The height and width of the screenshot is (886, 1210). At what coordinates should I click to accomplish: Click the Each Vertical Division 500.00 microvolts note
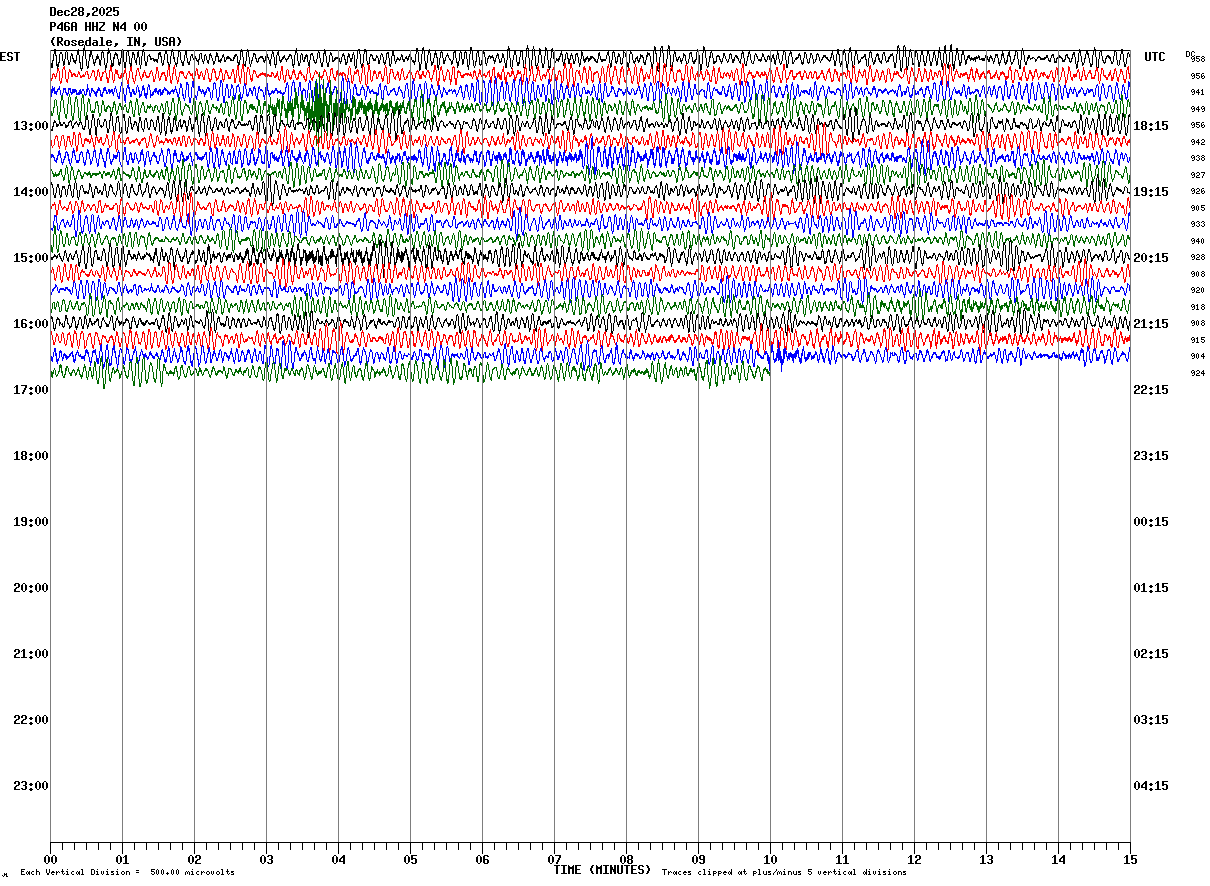128,873
